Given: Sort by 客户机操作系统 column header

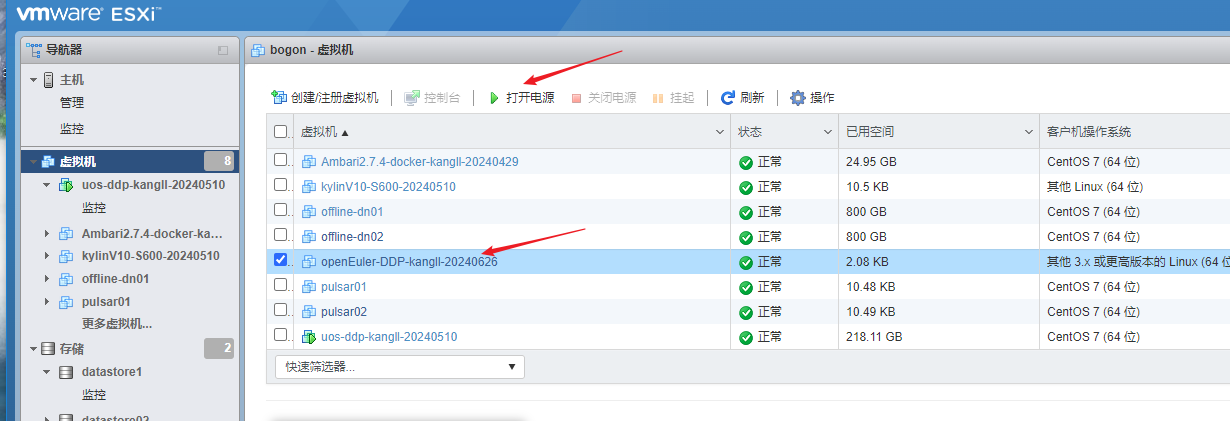Looking at the screenshot, I should coord(1089,132).
